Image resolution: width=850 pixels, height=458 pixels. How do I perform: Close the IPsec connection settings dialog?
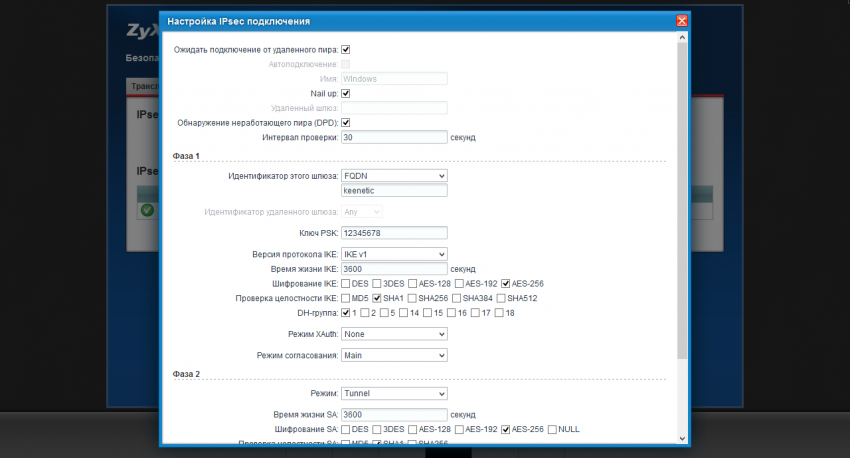pos(681,21)
